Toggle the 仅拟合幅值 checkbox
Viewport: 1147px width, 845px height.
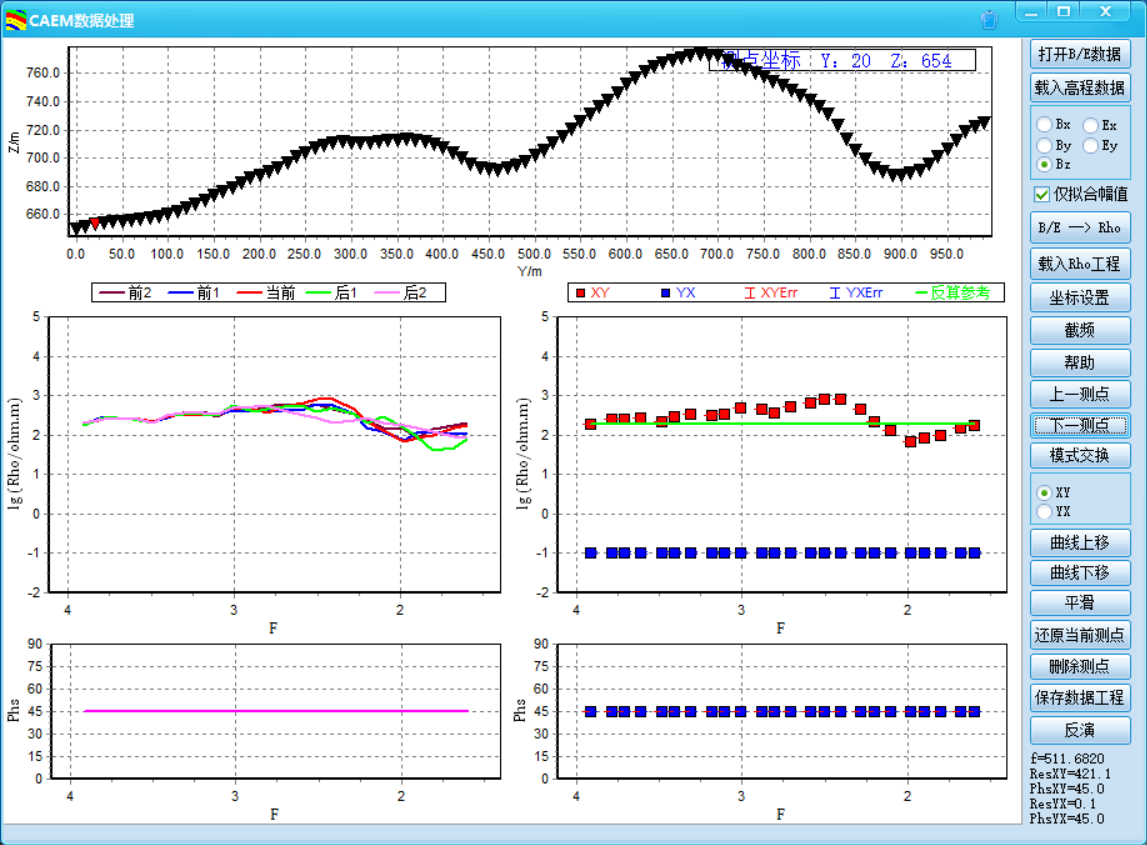click(x=1042, y=194)
